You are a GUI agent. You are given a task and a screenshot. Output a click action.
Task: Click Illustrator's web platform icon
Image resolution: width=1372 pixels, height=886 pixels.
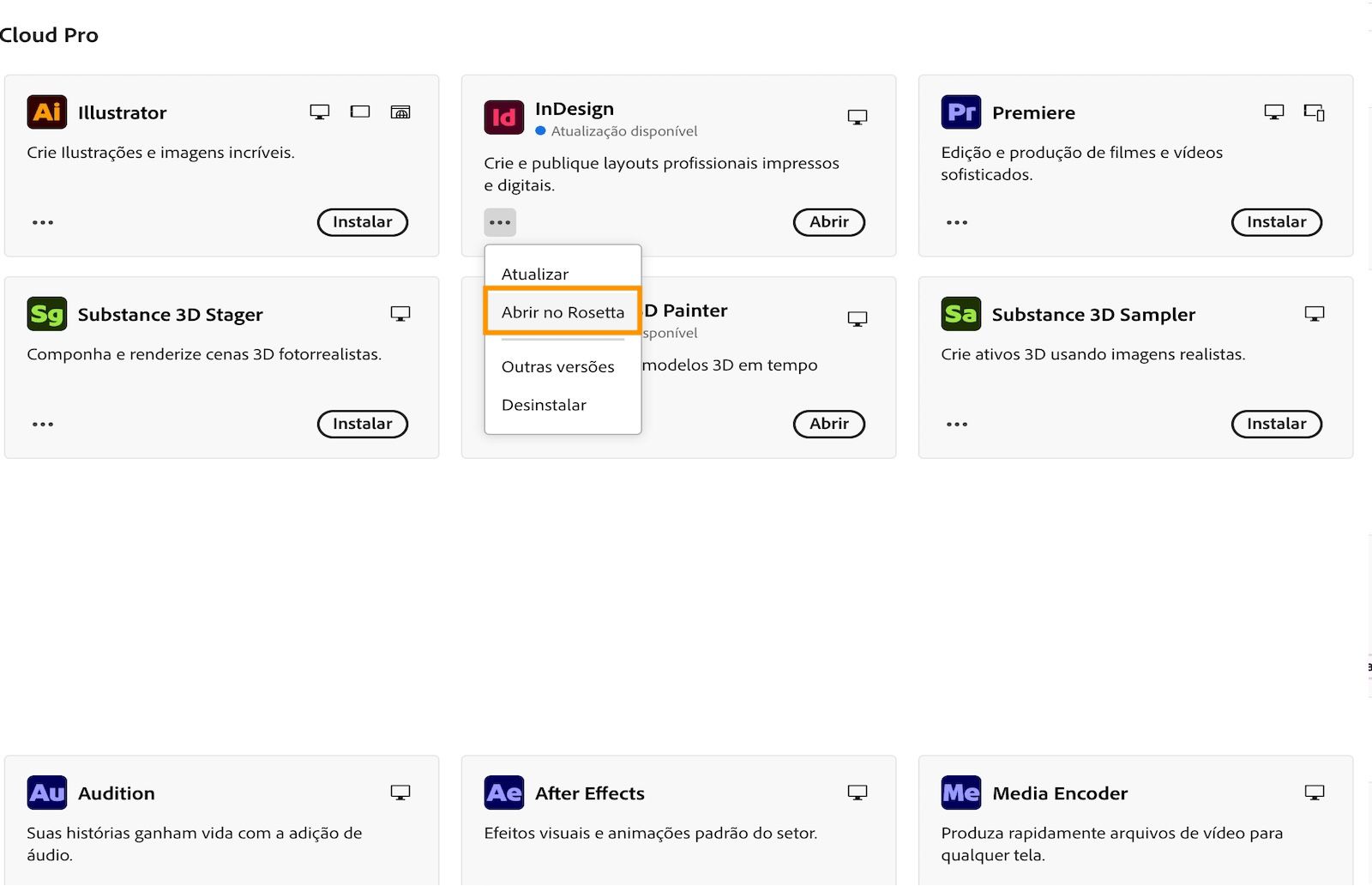400,112
